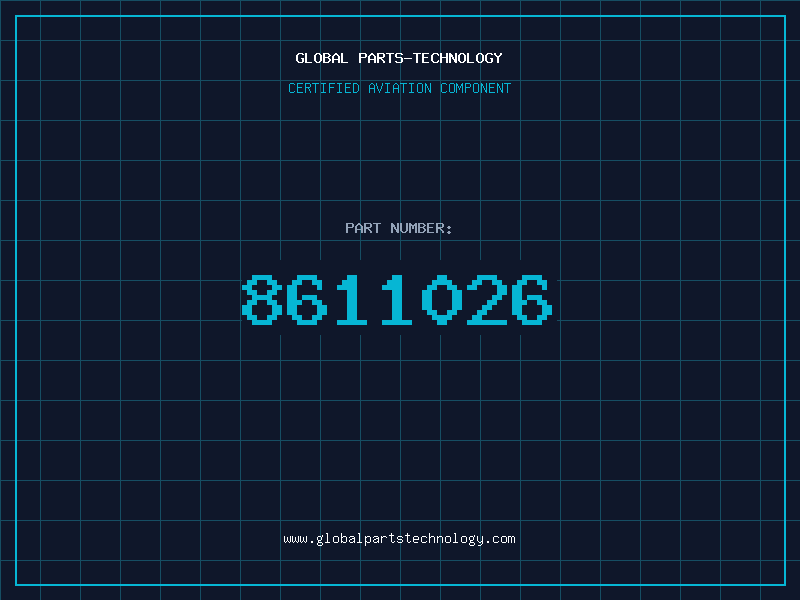Click the PART NUMBER: label

click(x=399, y=228)
